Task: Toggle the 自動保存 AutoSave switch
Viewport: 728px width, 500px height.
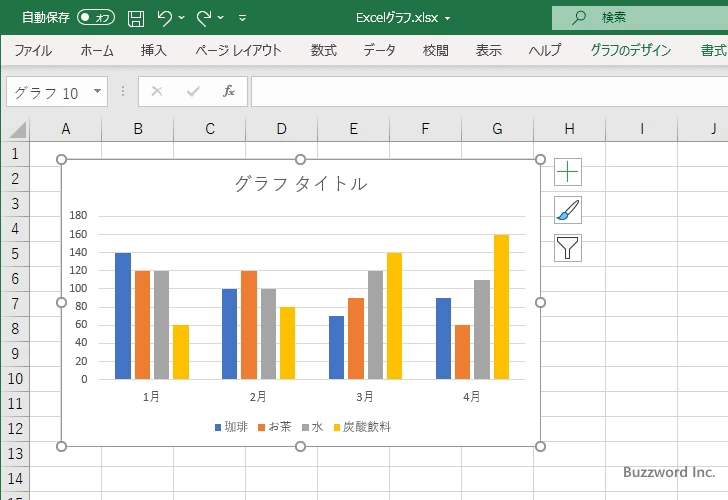Action: (96, 18)
